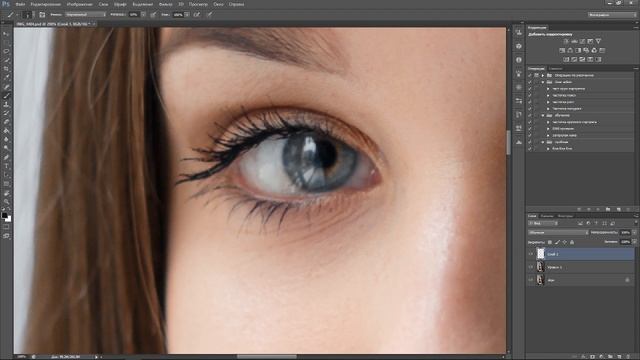Open the layer filter type dropdown Вид
Viewport: 640px width, 360px height.
(543, 223)
